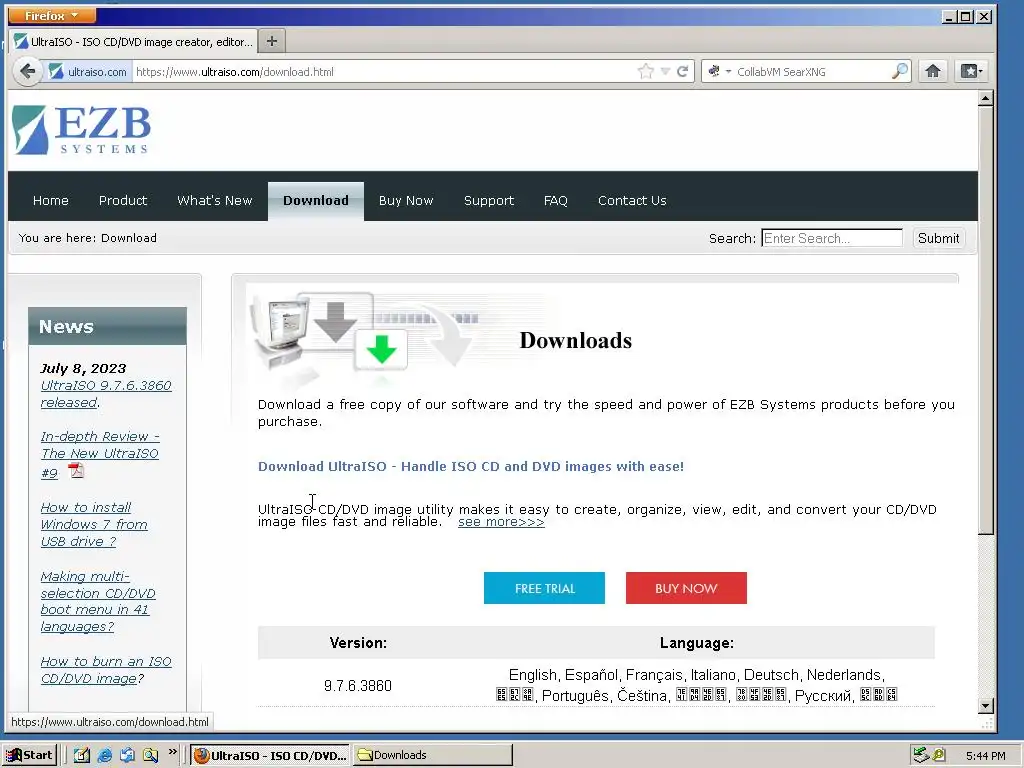Click the EZB Systems logo
This screenshot has width=1024, height=768.
82,129
